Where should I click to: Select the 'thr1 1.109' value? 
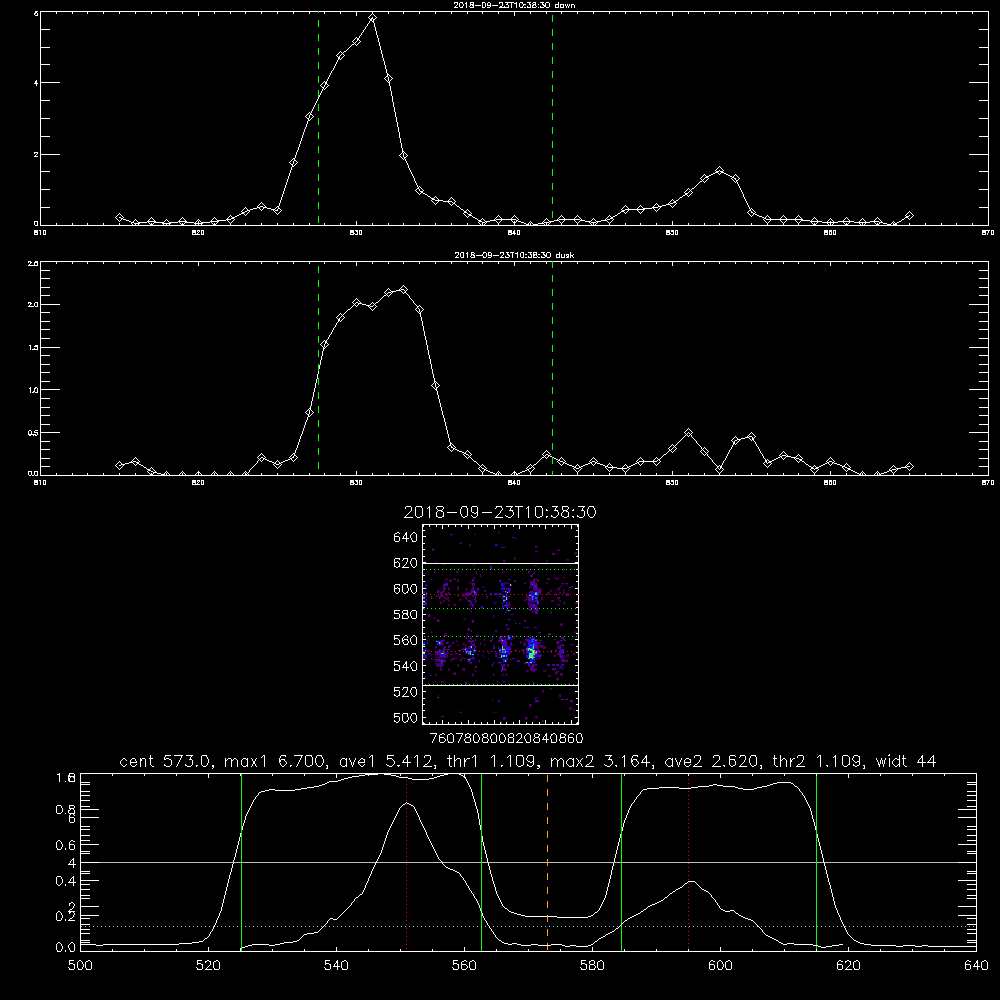493,761
